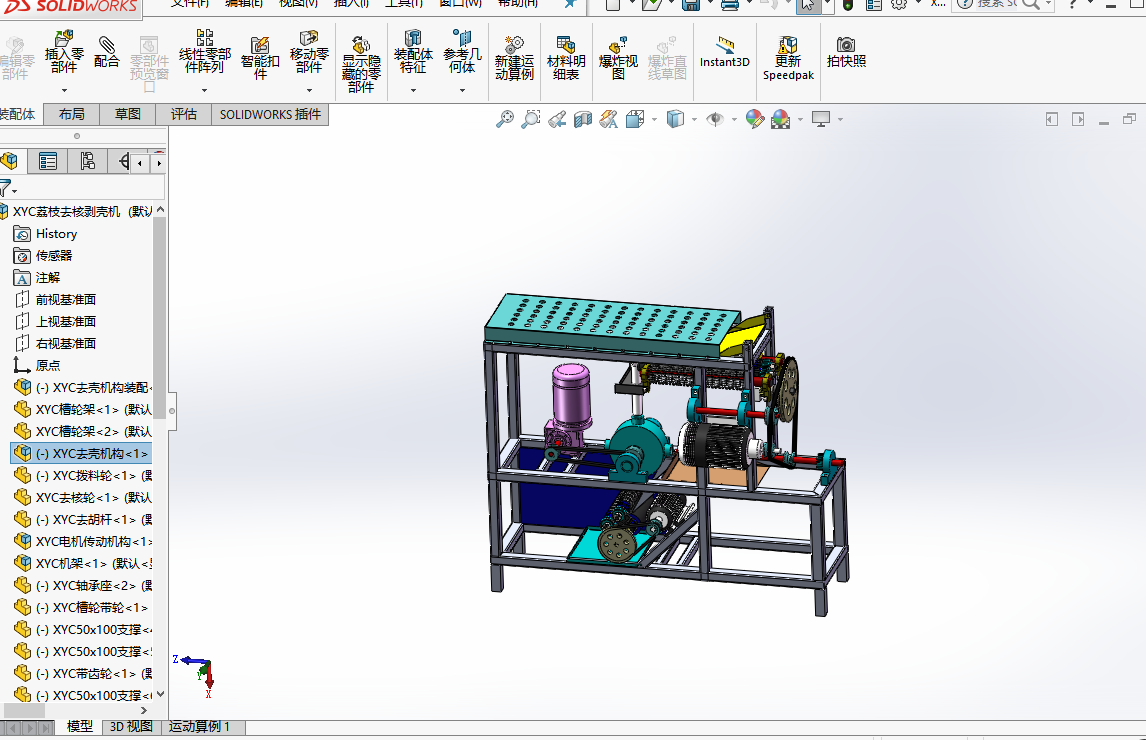The width and height of the screenshot is (1146, 740).
Task: Click the Print icon in title toolbar
Action: coord(729,4)
